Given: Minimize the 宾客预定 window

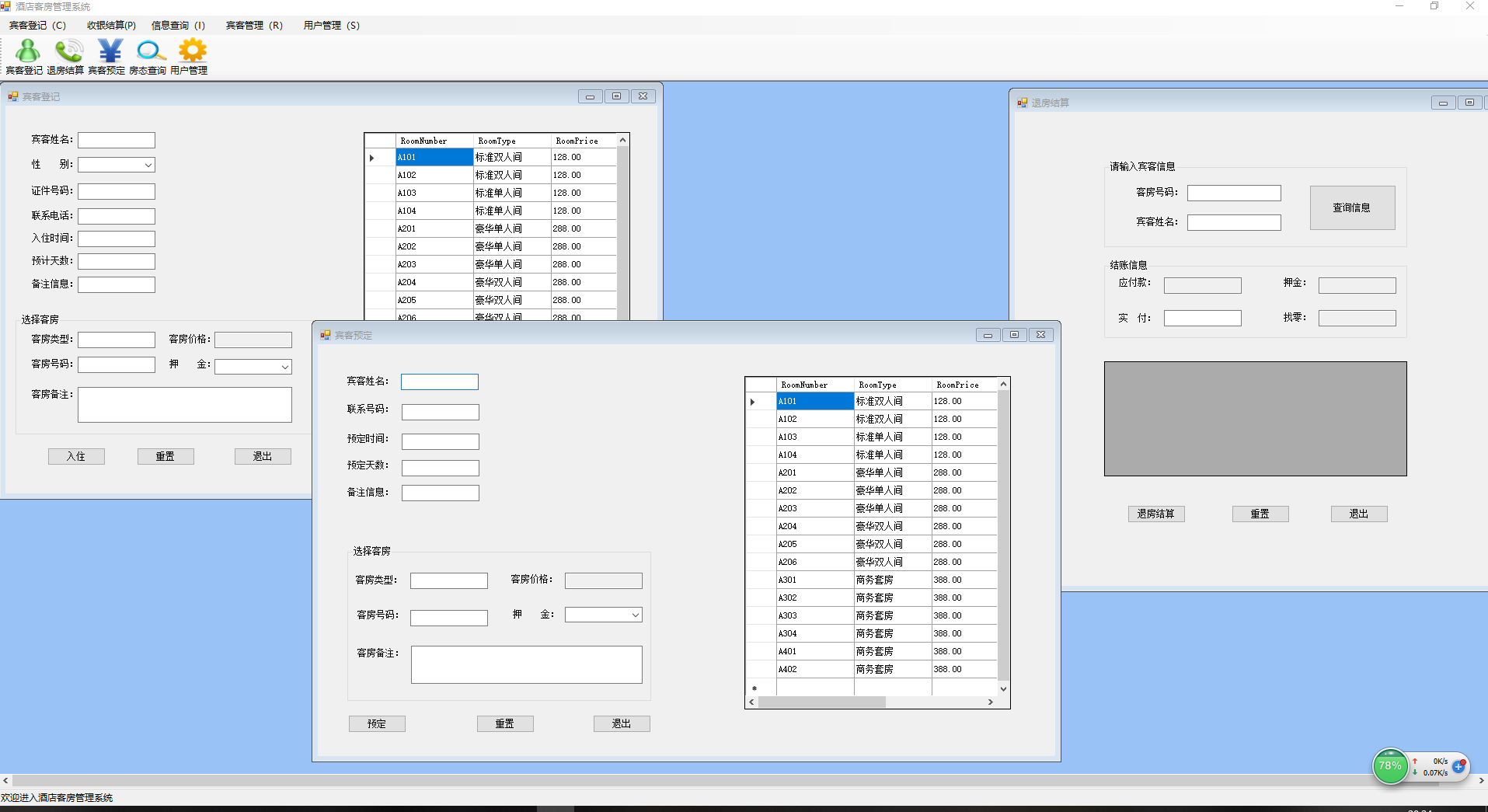Looking at the screenshot, I should click(x=988, y=335).
